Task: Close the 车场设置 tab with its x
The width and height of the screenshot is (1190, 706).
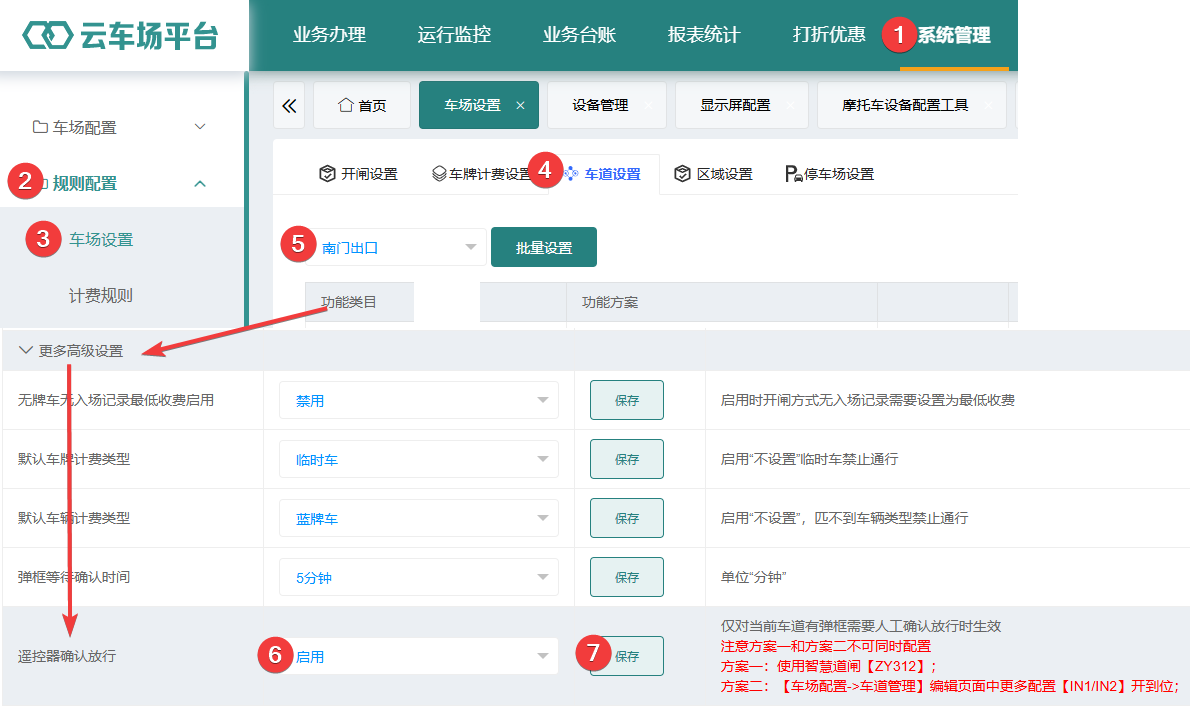Action: (520, 106)
